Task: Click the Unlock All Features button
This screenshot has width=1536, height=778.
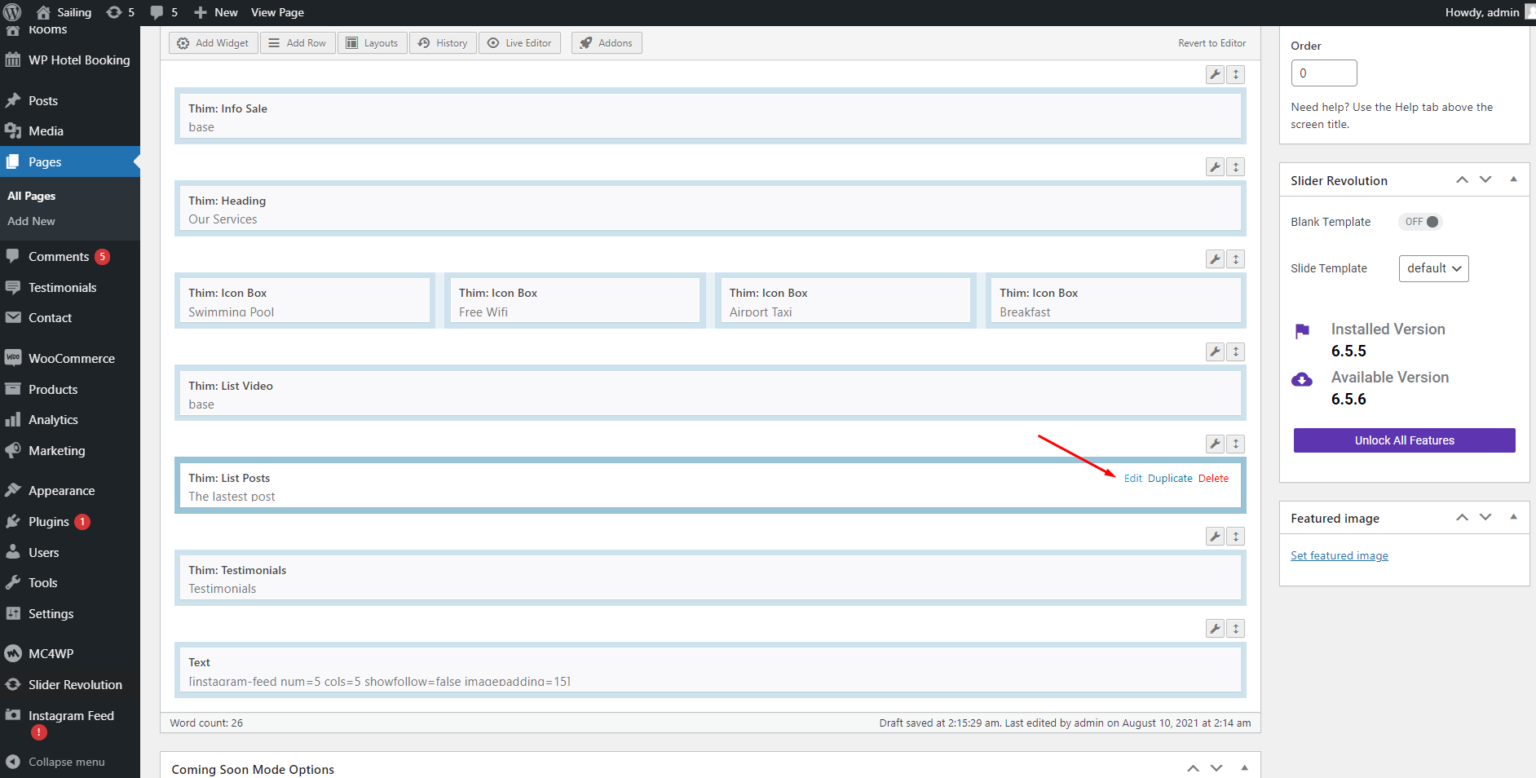Action: click(x=1404, y=440)
